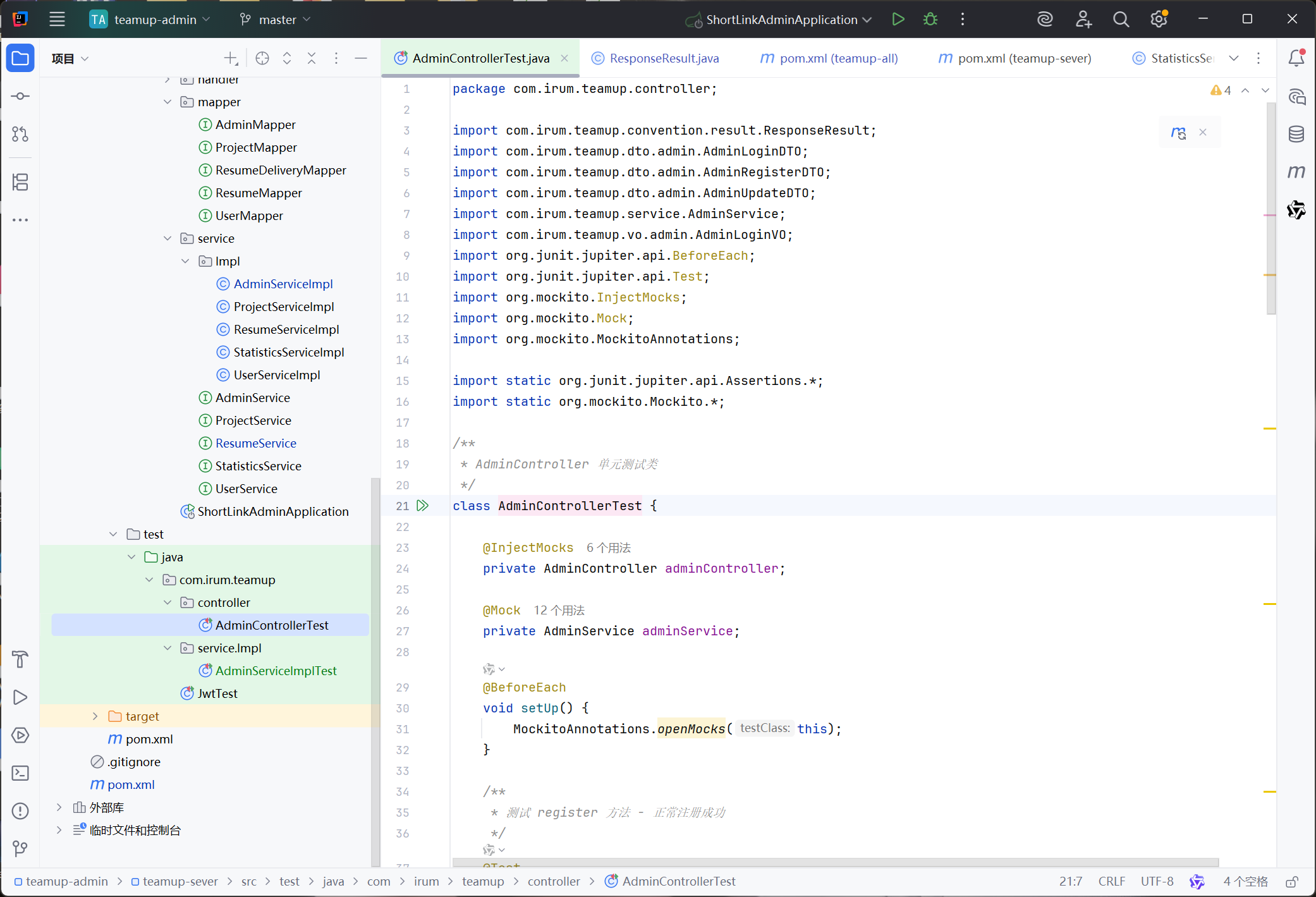The width and height of the screenshot is (1316, 897).
Task: Run ShortLinkAdminApplication with the green play button
Action: pyautogui.click(x=898, y=20)
